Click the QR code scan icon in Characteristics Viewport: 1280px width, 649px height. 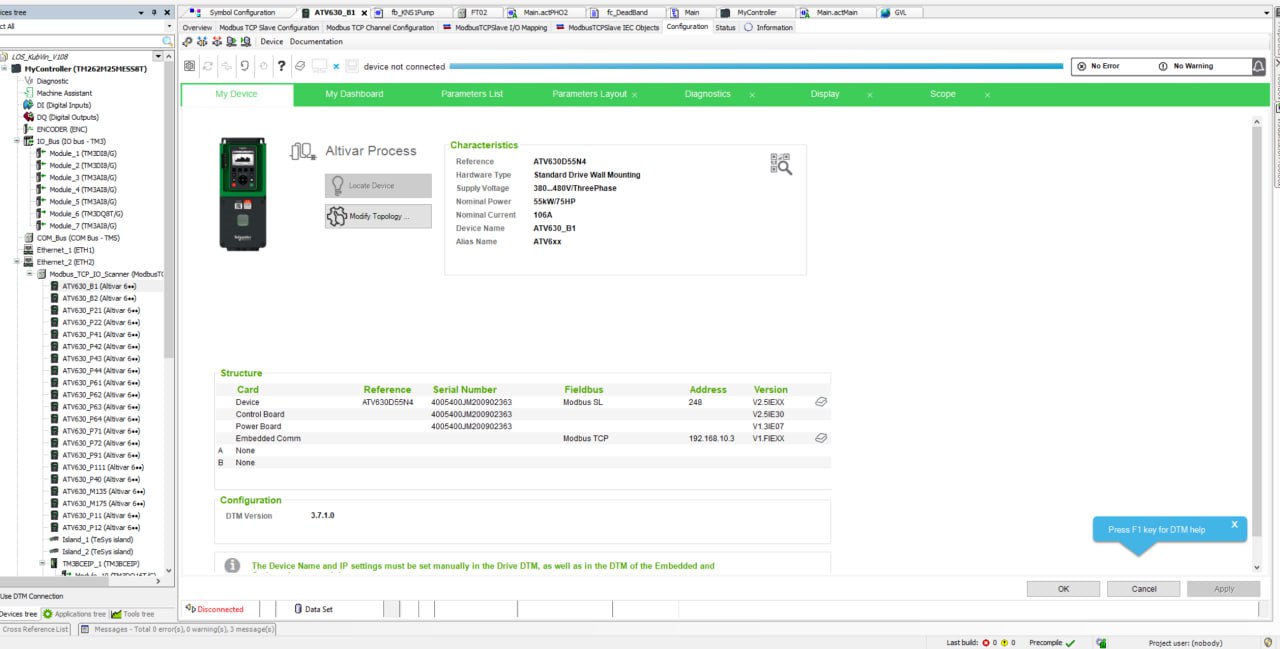(x=781, y=164)
